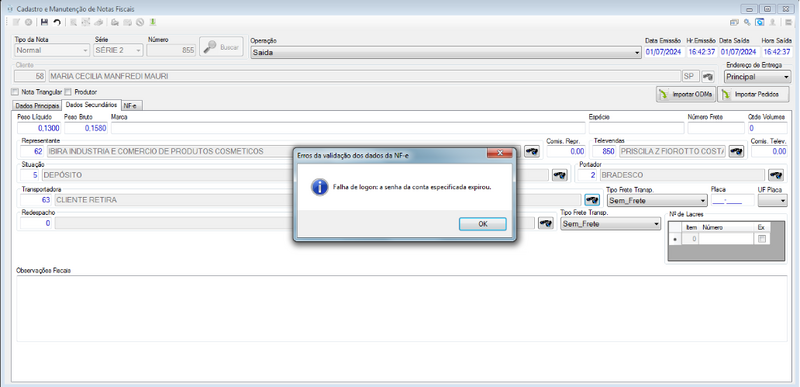Click dialog message 'Falha de logon' text

point(412,187)
